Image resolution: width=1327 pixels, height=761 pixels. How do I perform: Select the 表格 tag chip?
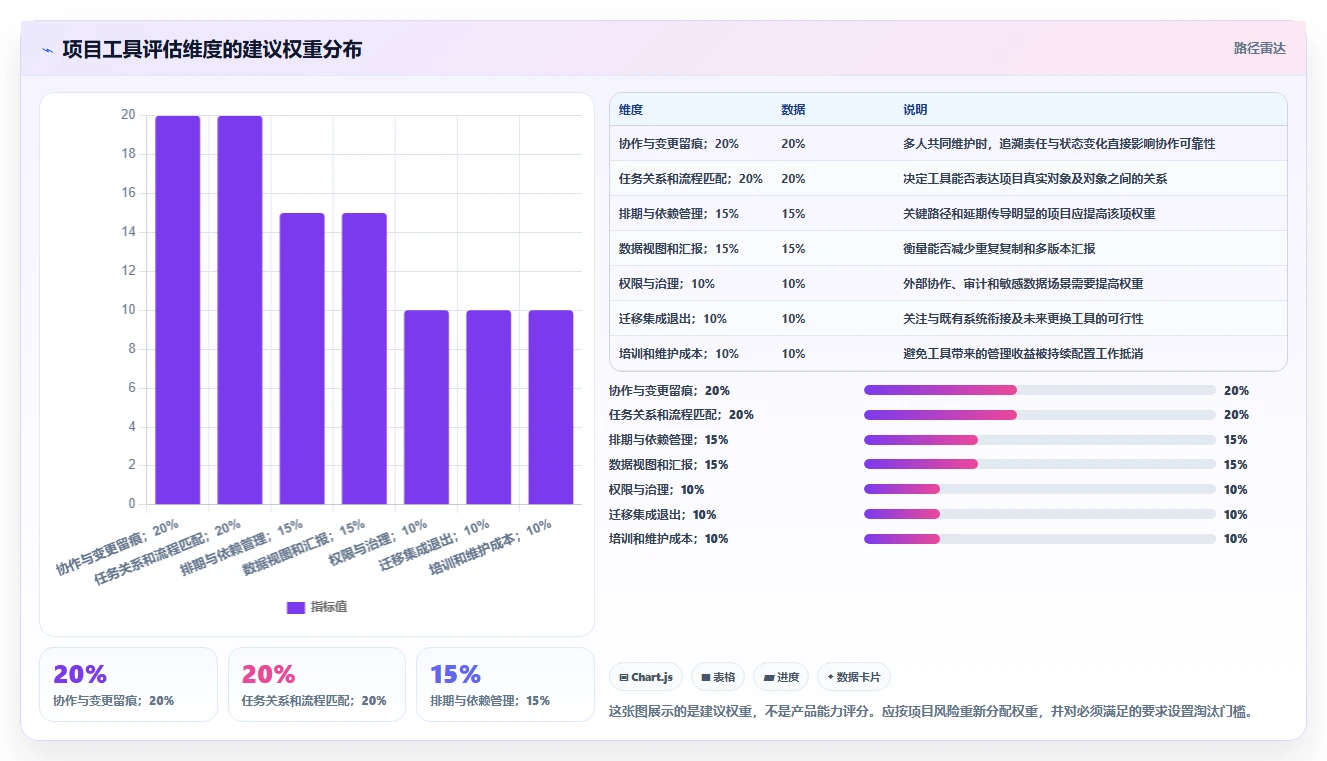coord(718,677)
